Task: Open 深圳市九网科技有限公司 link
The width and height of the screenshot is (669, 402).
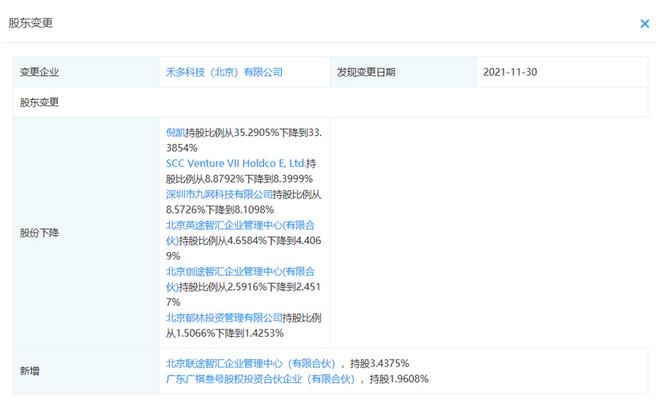Action: click(x=219, y=195)
